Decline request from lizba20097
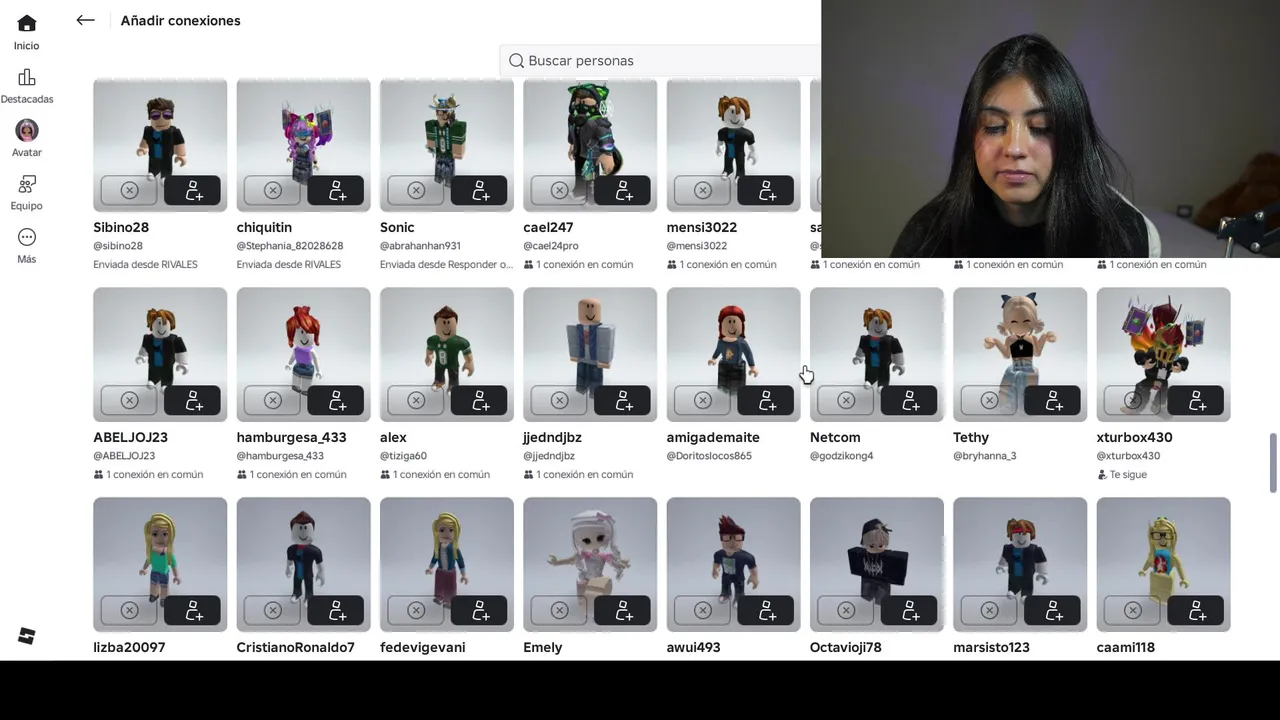This screenshot has height=720, width=1280. 129,610
